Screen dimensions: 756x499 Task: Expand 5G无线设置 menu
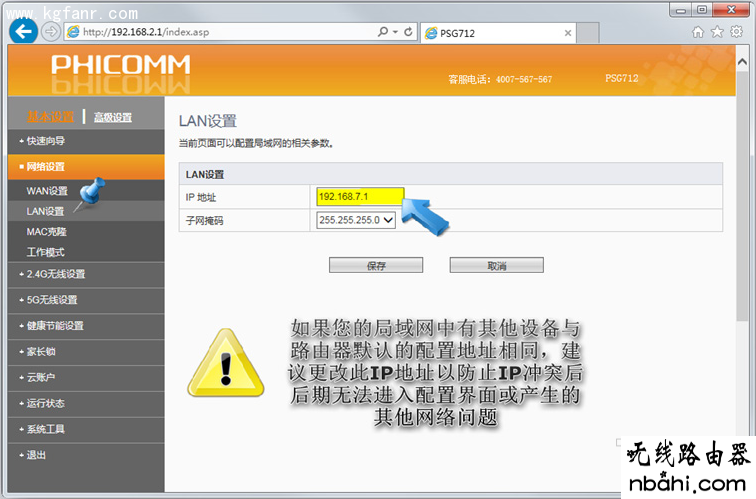[x=86, y=300]
